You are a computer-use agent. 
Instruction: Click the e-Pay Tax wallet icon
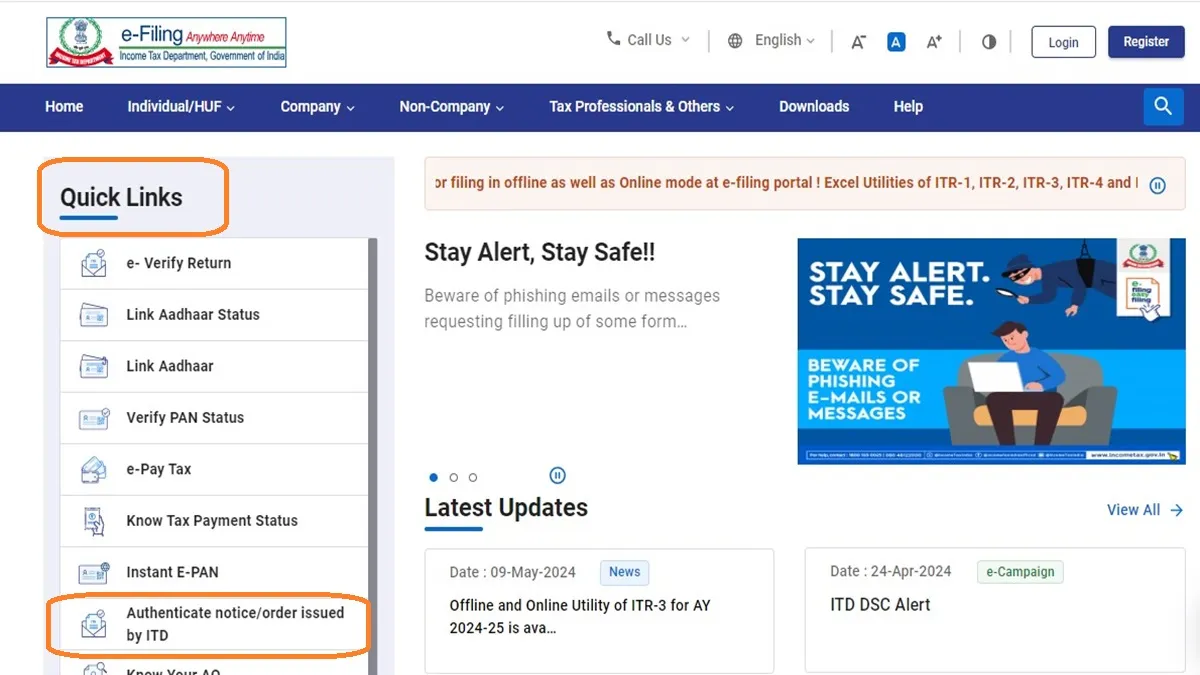click(x=93, y=470)
